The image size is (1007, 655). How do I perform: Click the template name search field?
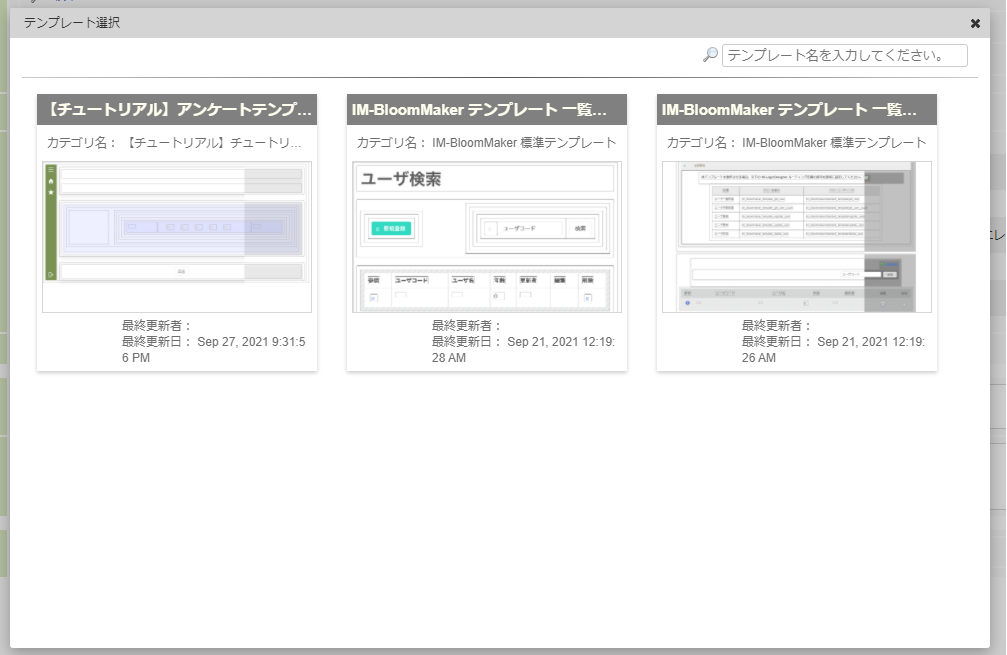[x=845, y=55]
